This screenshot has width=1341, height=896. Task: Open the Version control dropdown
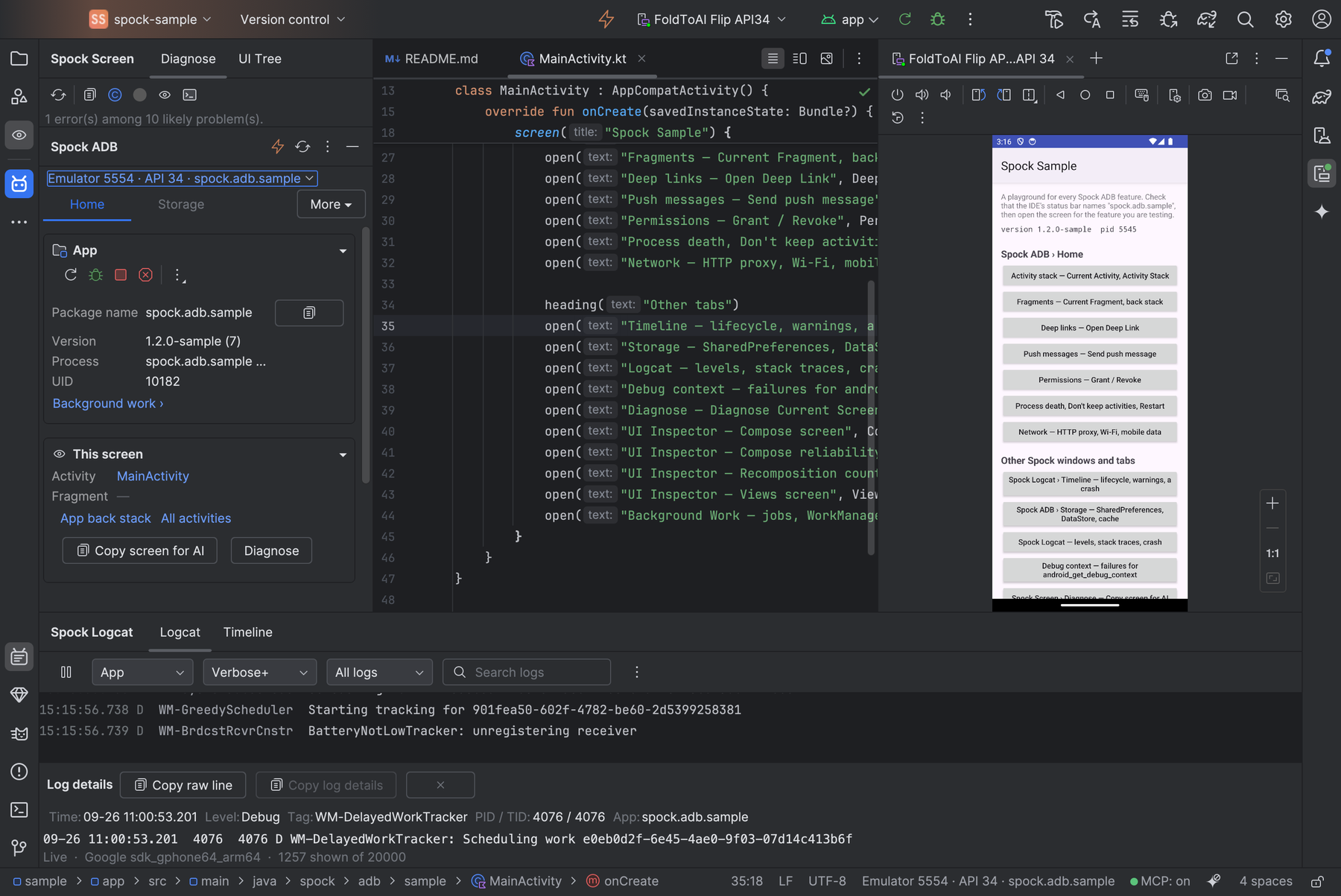click(x=293, y=19)
